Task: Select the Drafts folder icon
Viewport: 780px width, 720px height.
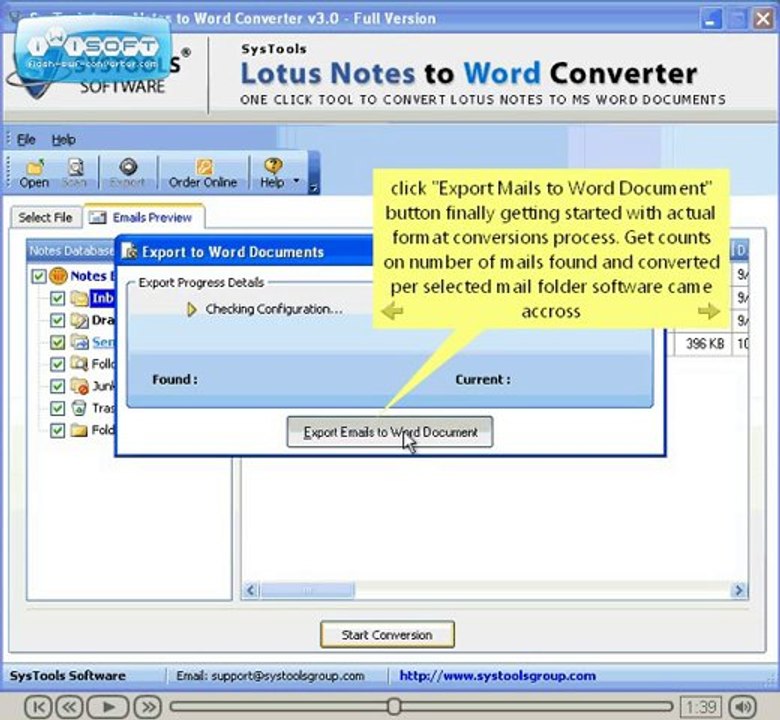Action: (79, 320)
